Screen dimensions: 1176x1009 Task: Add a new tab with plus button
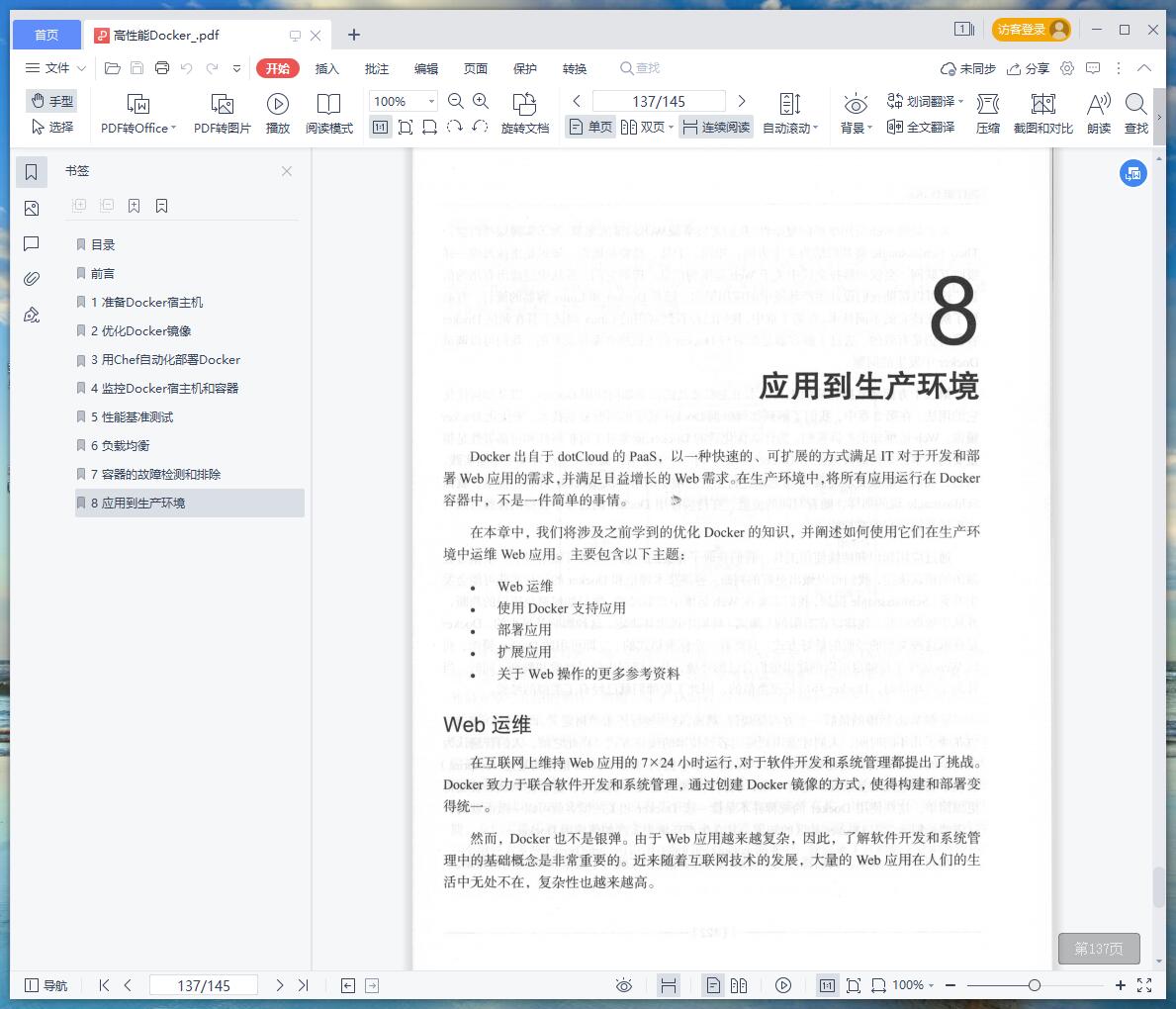point(354,35)
